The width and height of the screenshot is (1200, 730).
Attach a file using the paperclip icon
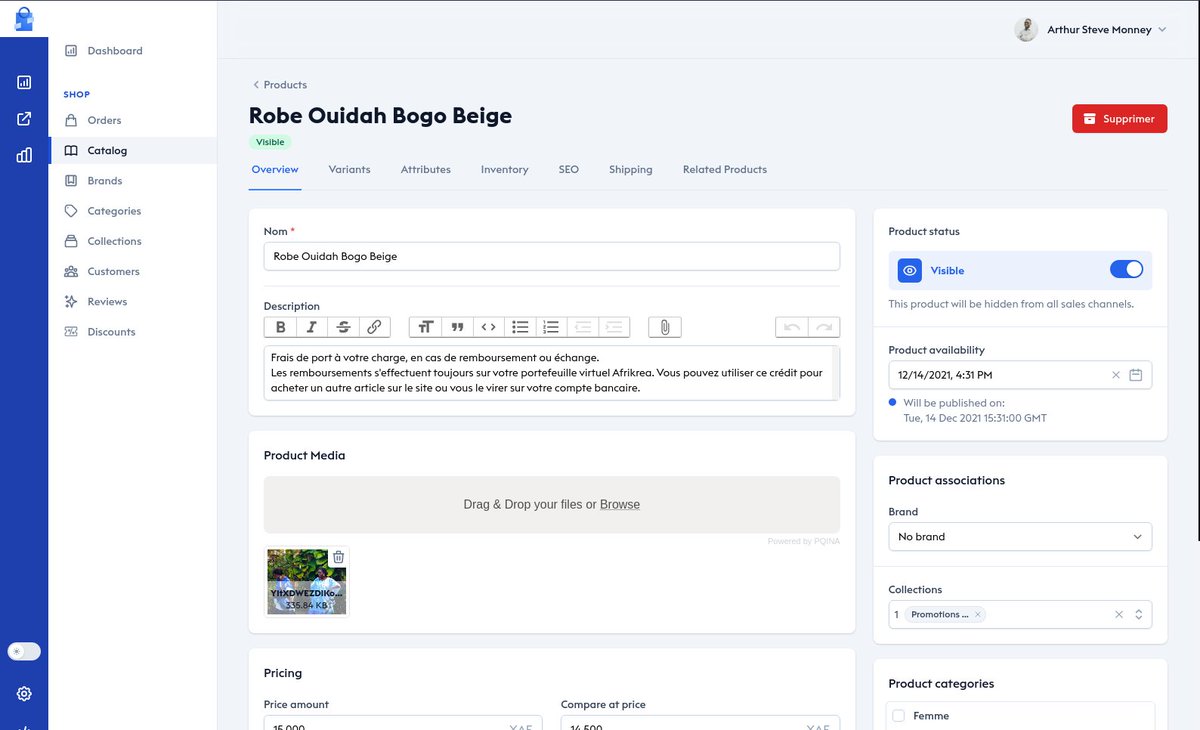click(x=664, y=326)
